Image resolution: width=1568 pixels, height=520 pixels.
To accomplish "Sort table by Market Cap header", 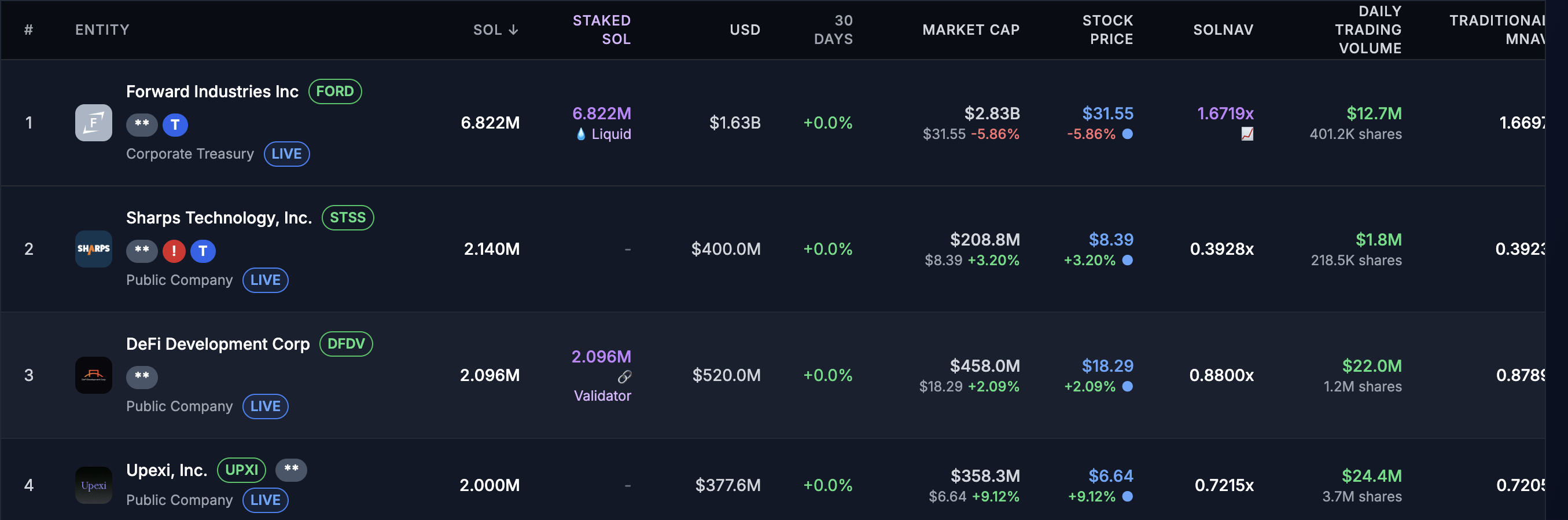I will pyautogui.click(x=970, y=30).
